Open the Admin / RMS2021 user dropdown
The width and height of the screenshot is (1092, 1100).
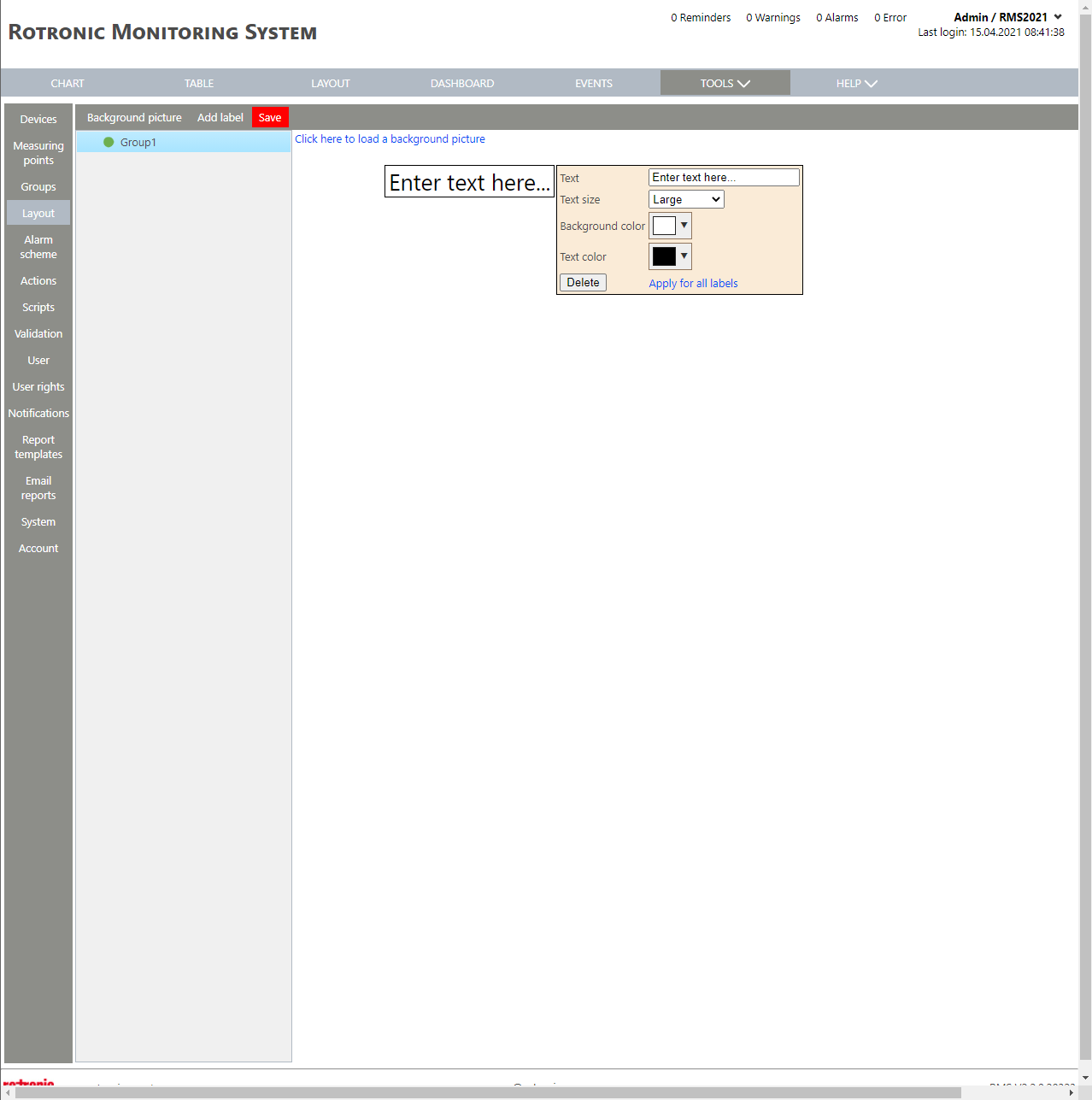coord(1007,17)
